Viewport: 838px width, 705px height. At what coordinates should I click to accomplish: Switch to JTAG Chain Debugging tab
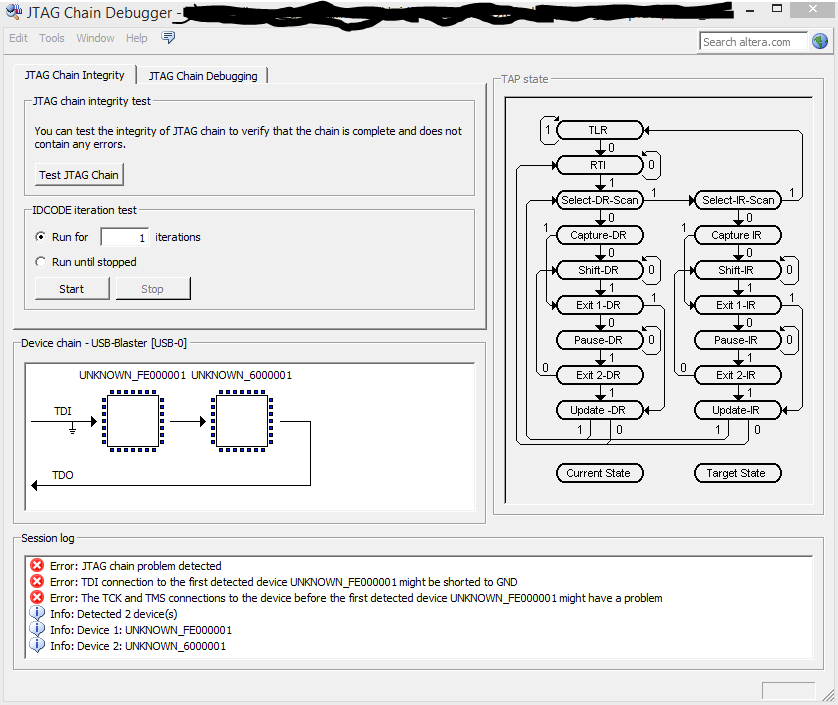[203, 76]
